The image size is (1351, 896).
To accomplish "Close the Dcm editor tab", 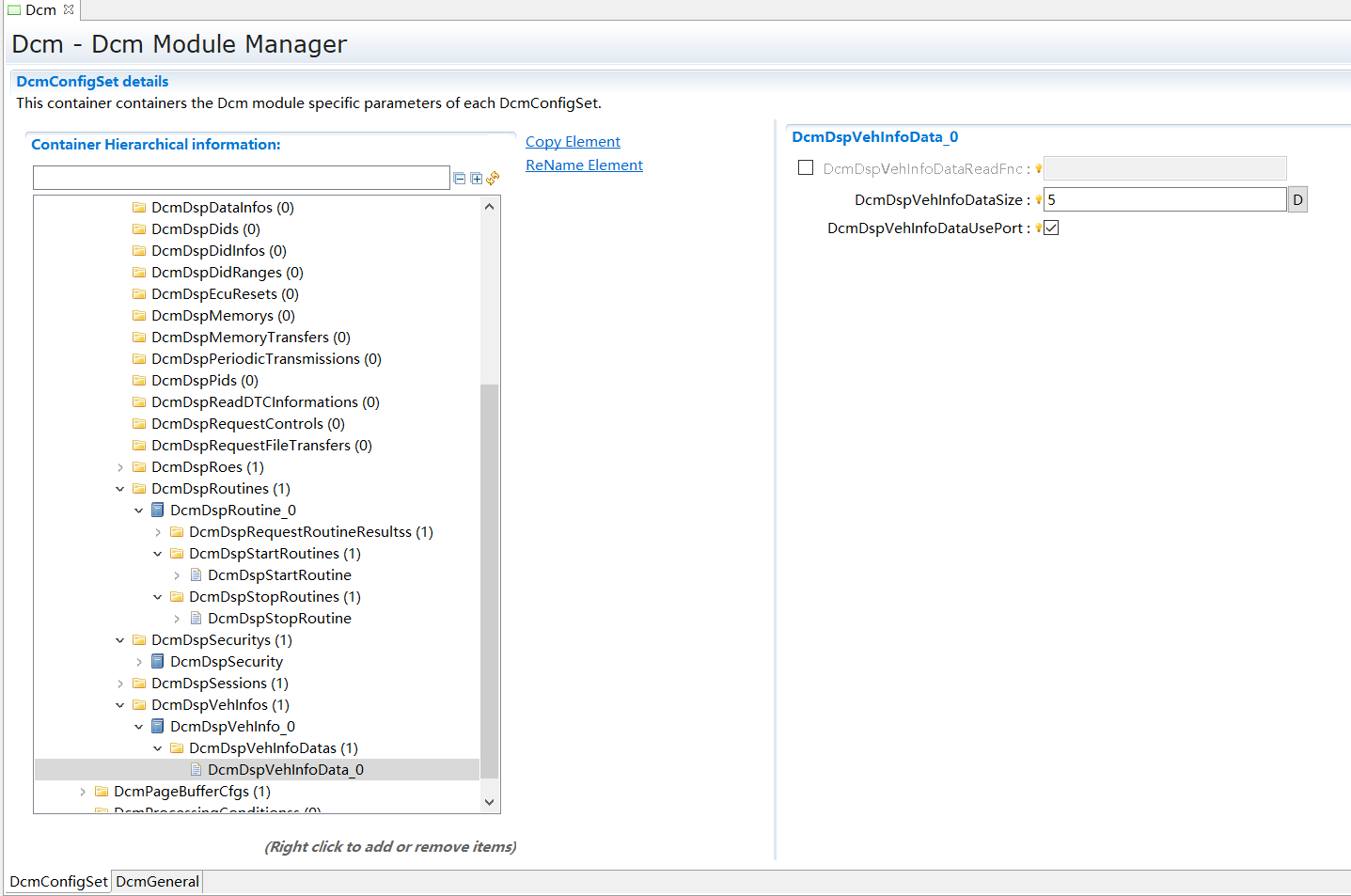I will pyautogui.click(x=69, y=9).
